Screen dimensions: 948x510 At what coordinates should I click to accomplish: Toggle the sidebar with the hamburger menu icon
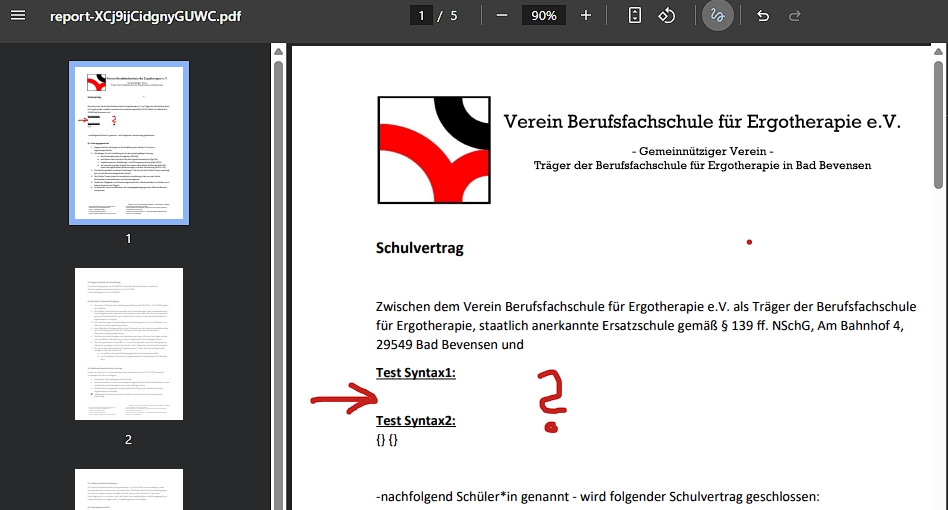pyautogui.click(x=17, y=16)
